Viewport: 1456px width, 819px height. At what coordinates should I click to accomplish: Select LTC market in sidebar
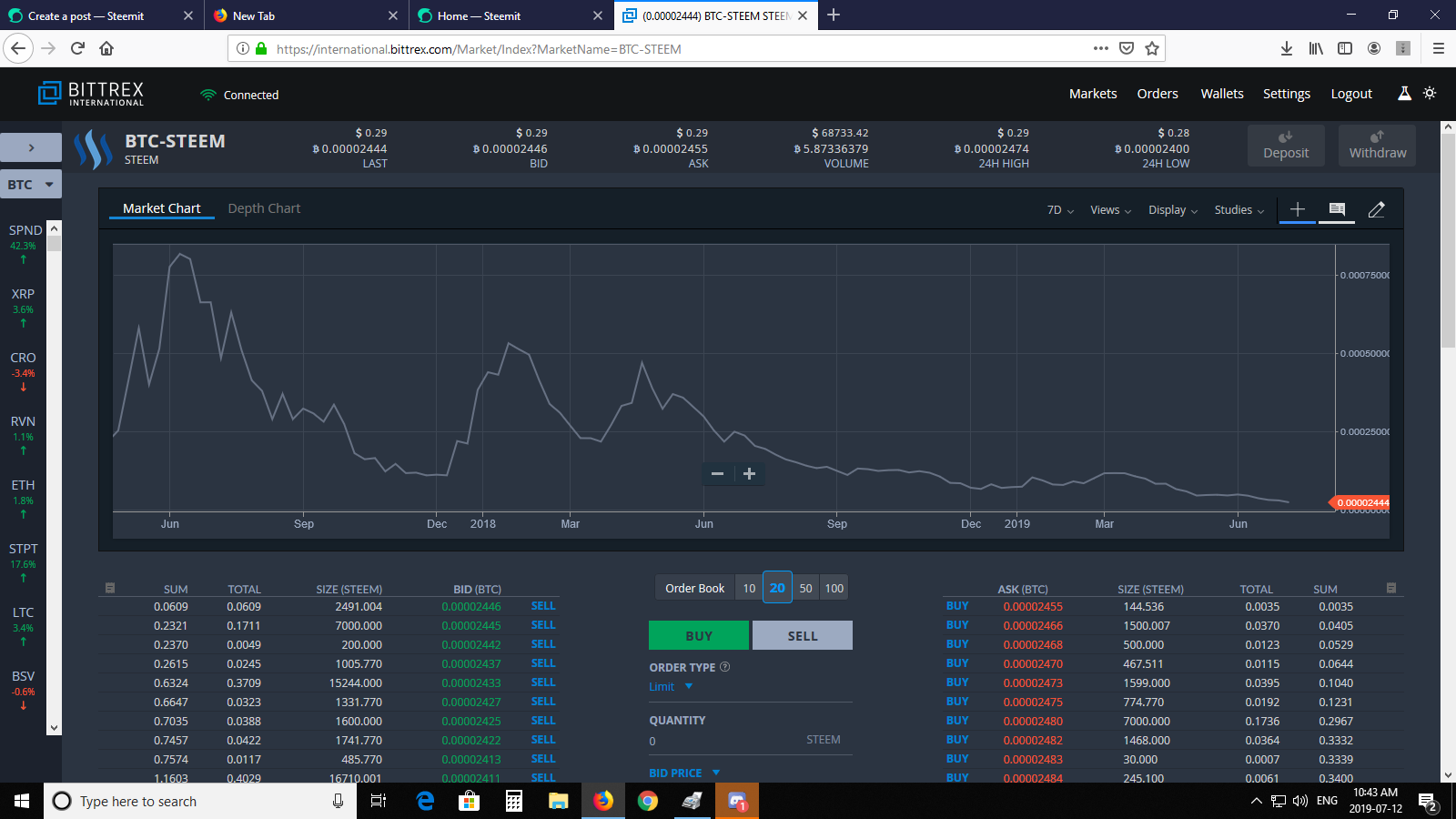pyautogui.click(x=24, y=626)
